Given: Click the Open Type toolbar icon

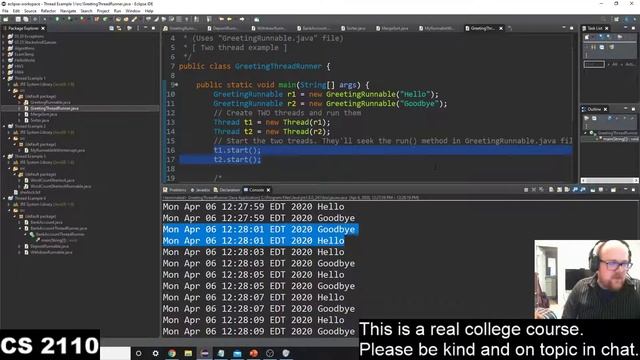Looking at the screenshot, I should coord(118,19).
